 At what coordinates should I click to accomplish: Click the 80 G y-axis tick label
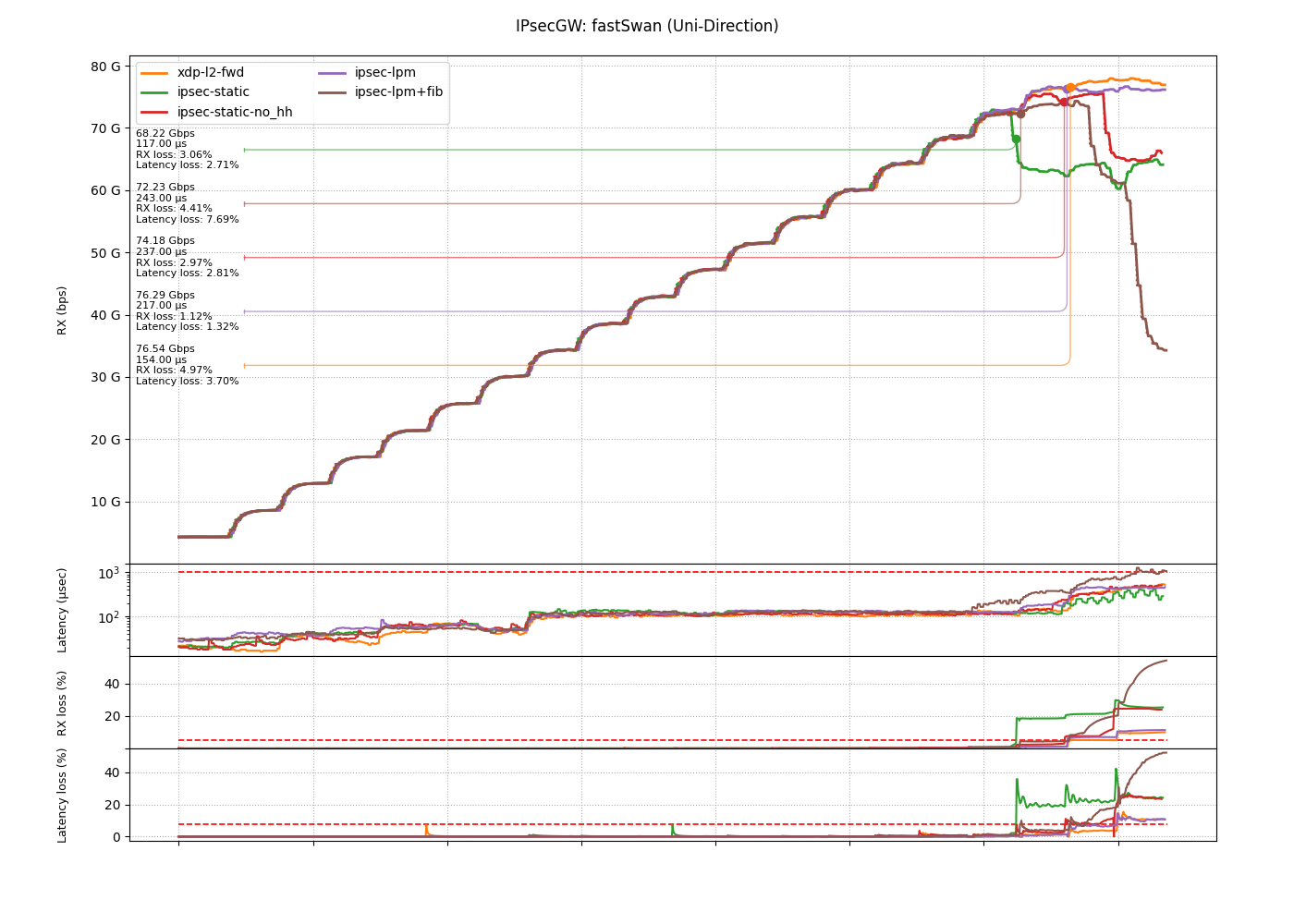coord(105,67)
